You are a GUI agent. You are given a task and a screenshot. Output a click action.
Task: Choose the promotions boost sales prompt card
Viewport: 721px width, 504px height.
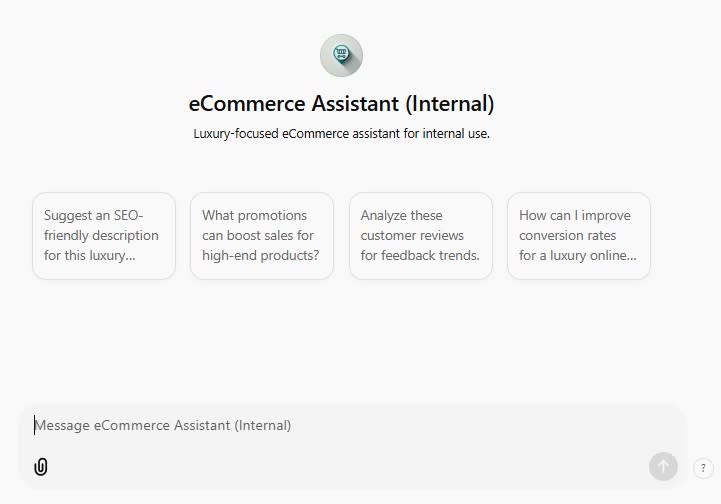[262, 235]
